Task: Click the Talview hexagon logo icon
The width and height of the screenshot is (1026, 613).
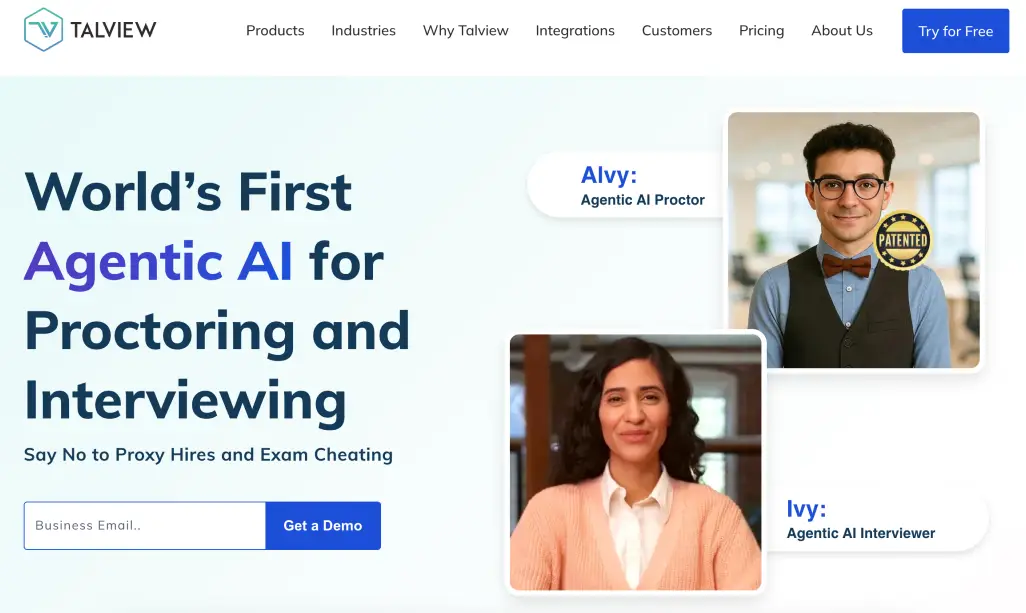Action: (x=43, y=29)
